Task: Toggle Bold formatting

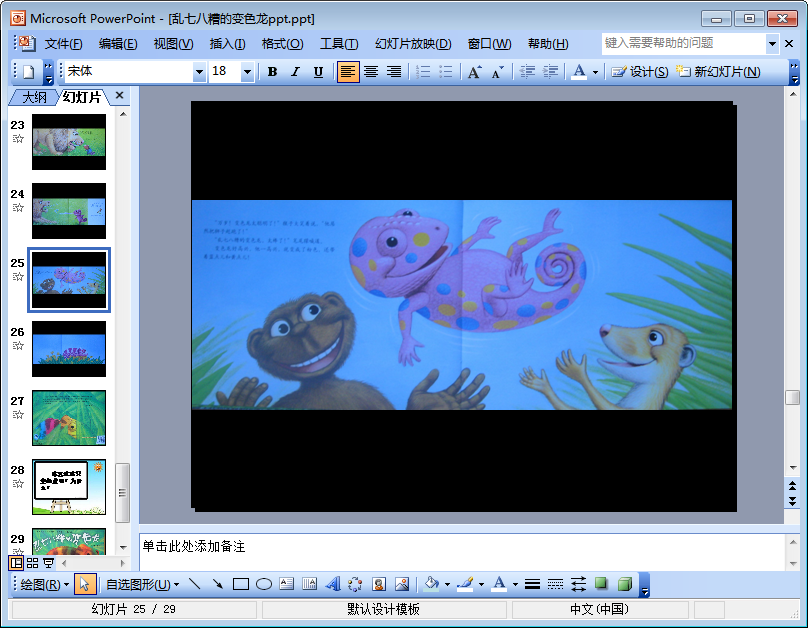Action: 273,72
